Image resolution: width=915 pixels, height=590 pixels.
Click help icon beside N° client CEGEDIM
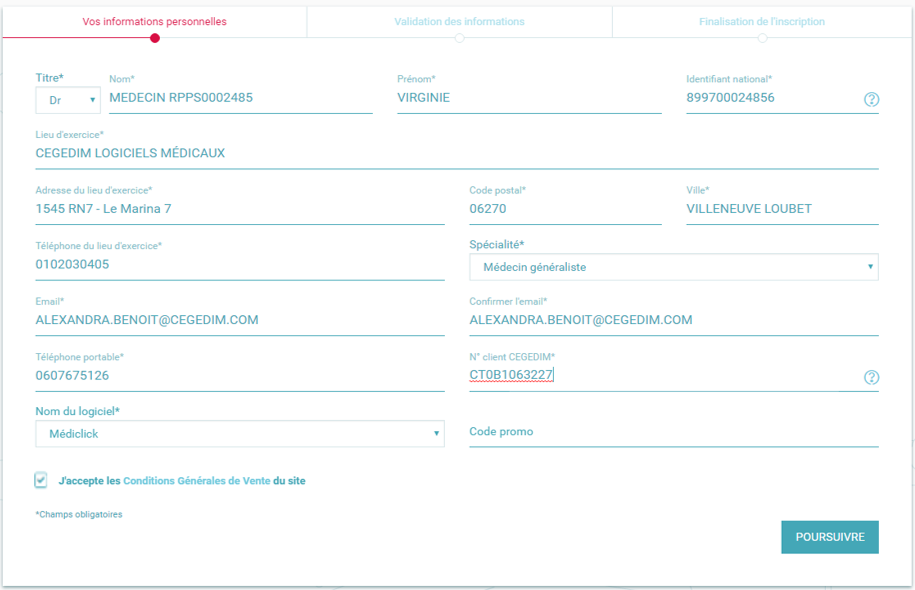point(871,377)
